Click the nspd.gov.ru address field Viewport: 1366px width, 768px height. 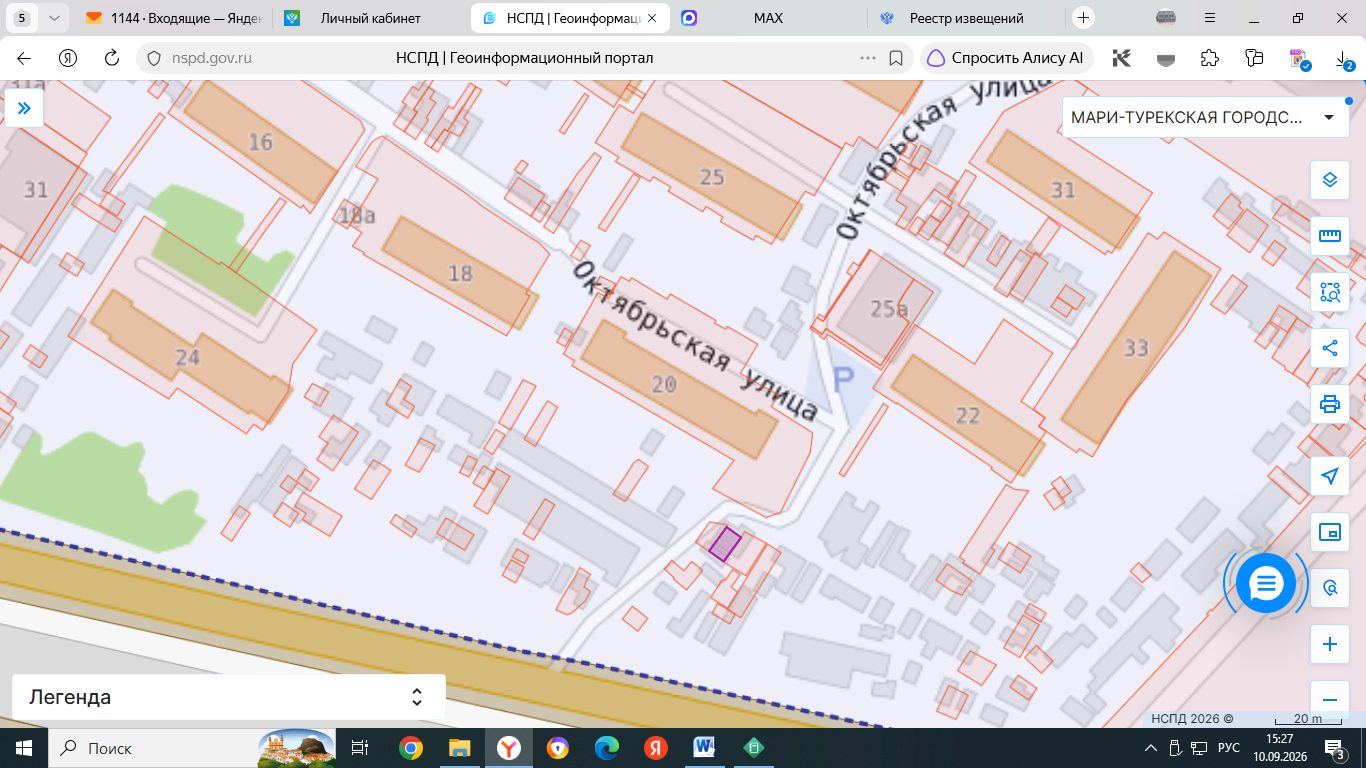[210, 58]
